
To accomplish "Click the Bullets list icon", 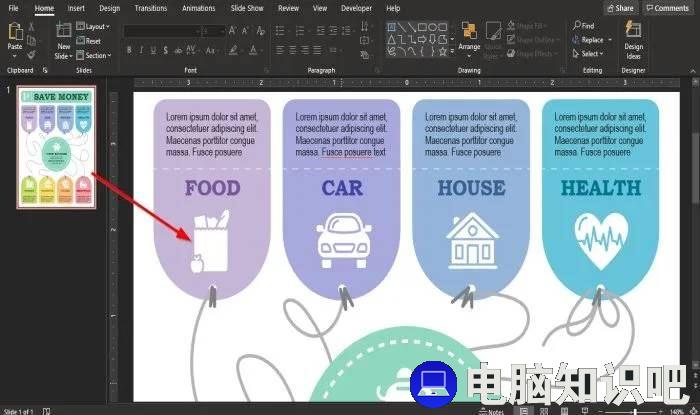I will pos(280,31).
